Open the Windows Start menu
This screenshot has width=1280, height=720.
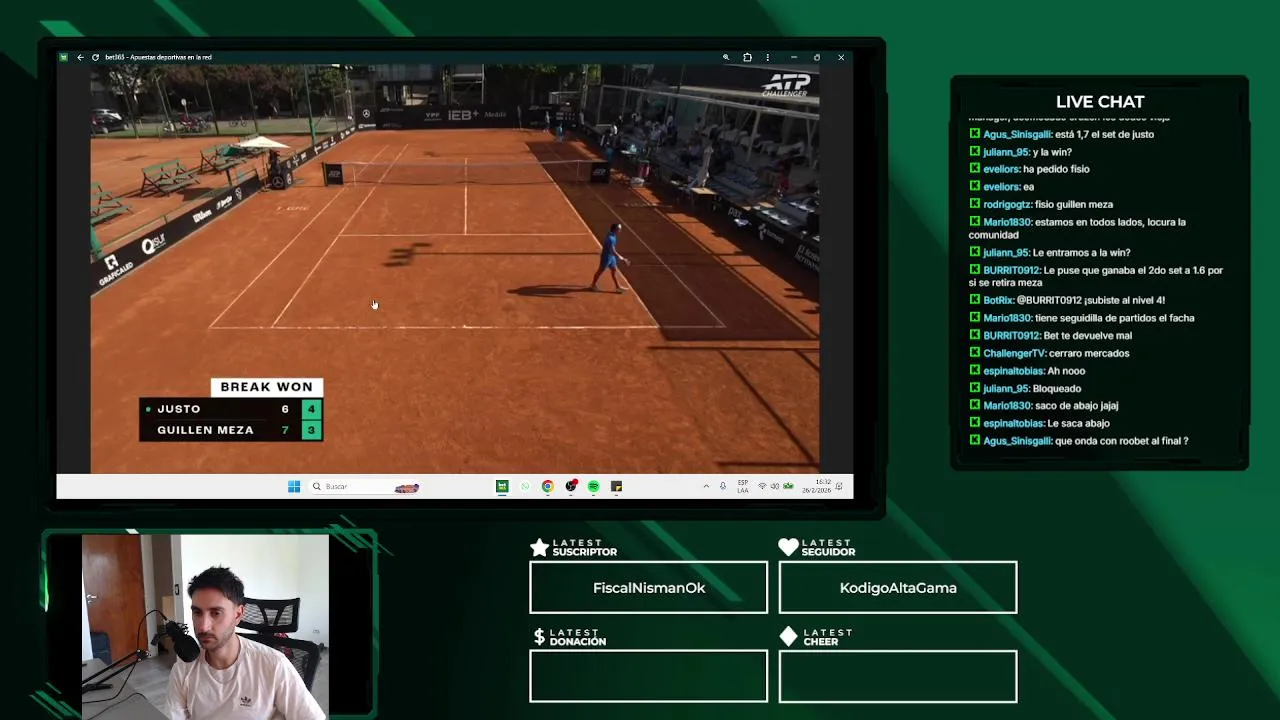(x=294, y=486)
